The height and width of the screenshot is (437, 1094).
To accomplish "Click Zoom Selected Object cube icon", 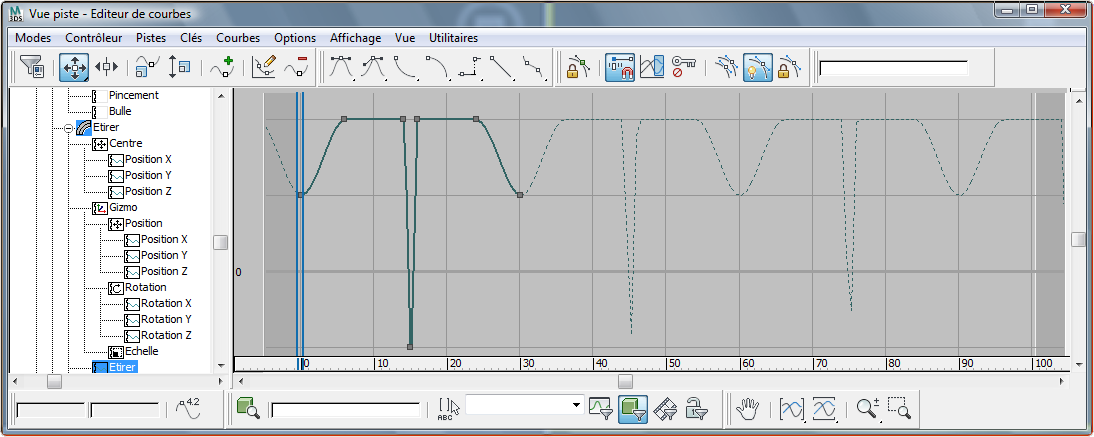I will [x=248, y=408].
